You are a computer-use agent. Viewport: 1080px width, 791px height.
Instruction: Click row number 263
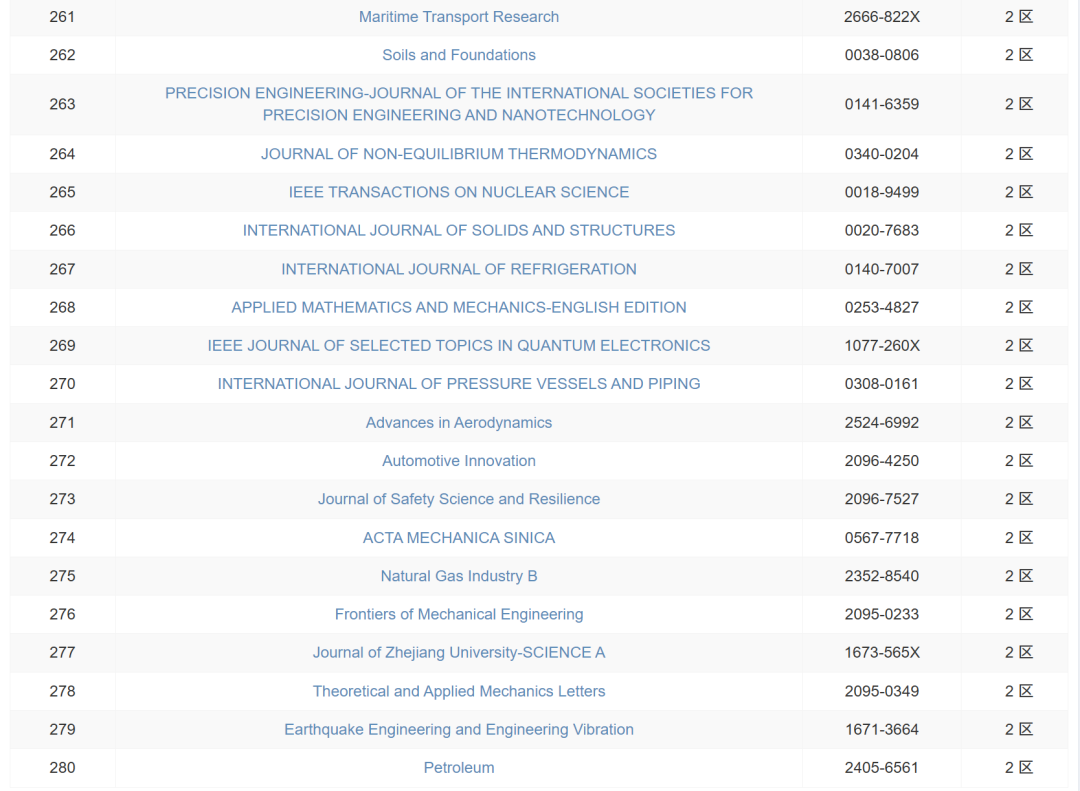click(62, 104)
